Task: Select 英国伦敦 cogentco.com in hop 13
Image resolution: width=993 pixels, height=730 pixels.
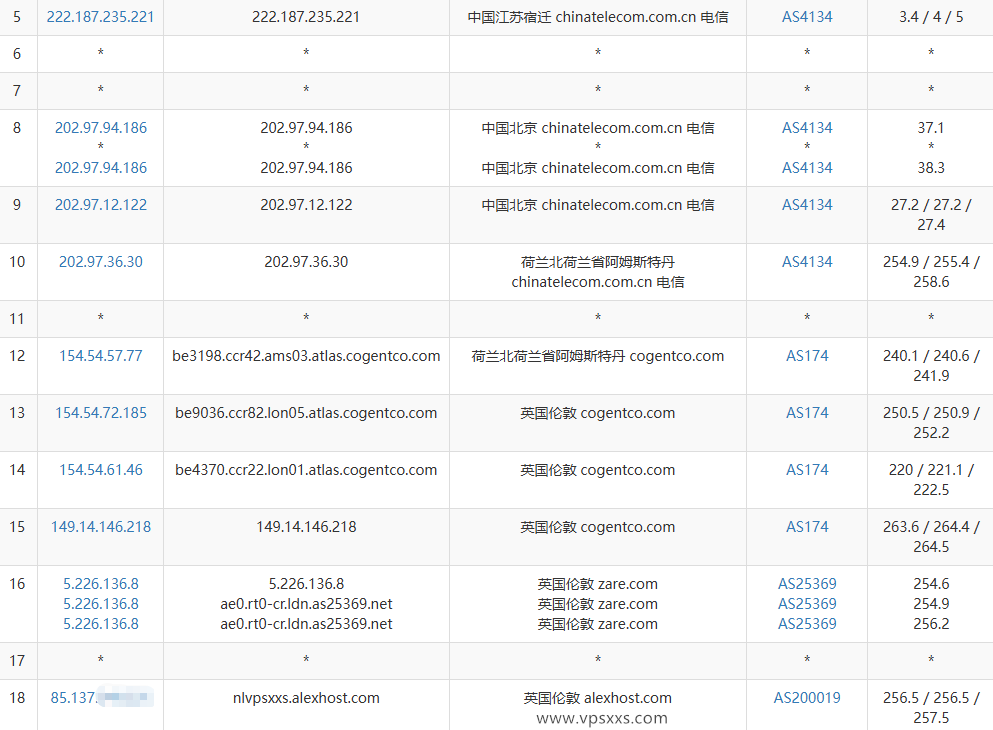Action: (x=598, y=413)
